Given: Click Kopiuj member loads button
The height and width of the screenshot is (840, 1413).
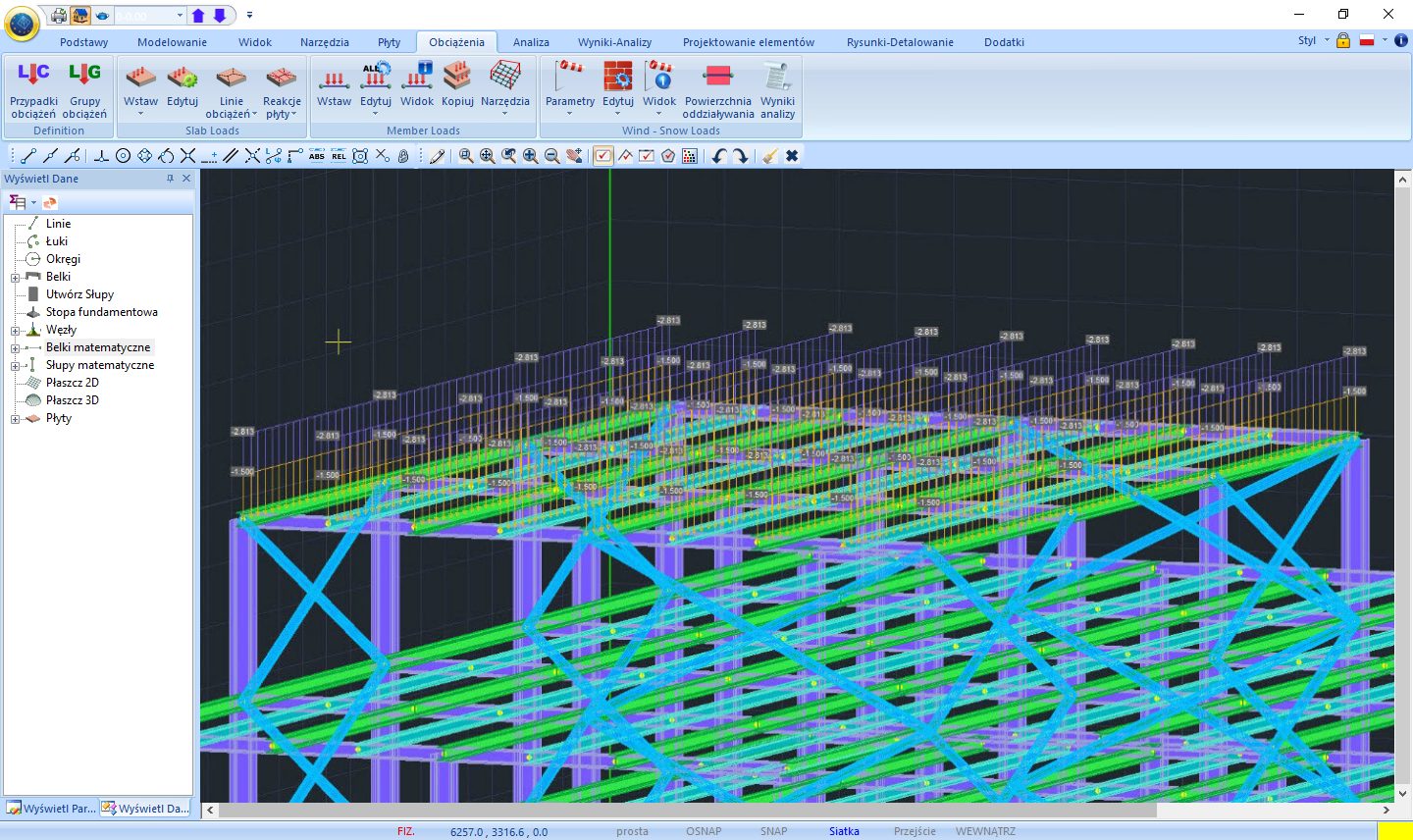Looking at the screenshot, I should click(x=457, y=84).
